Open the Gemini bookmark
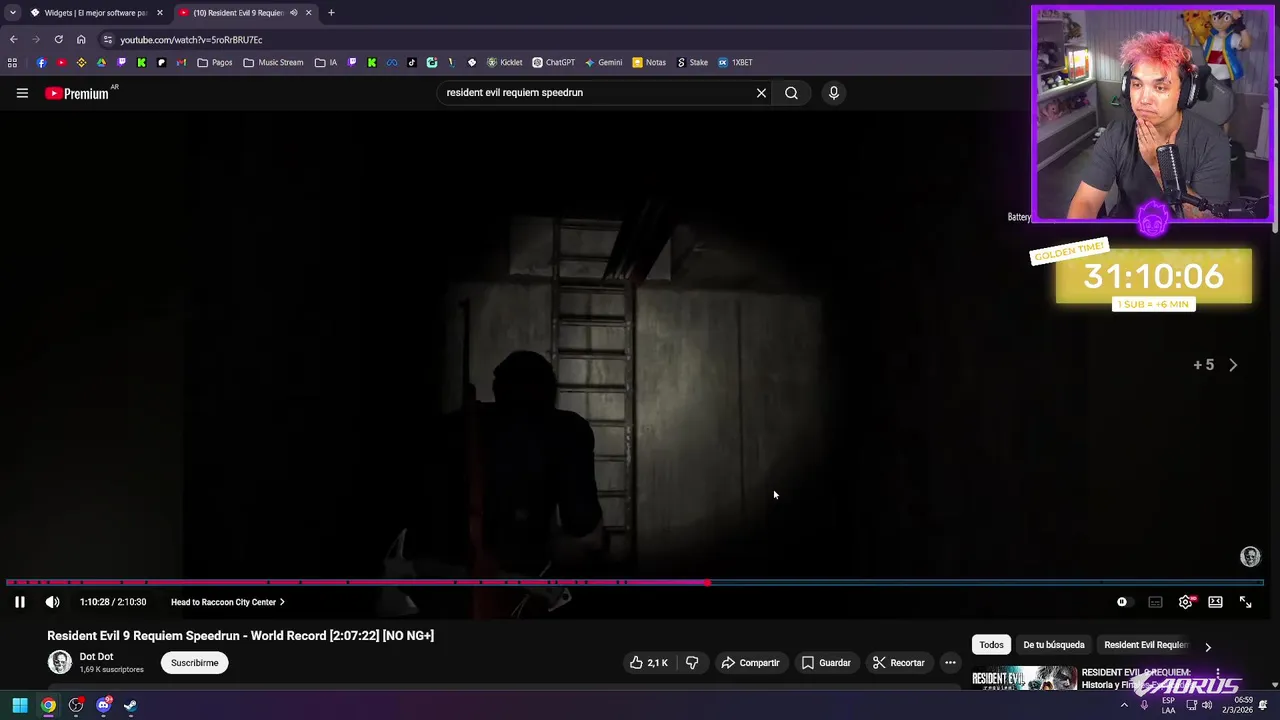Image resolution: width=1280 pixels, height=720 pixels. tap(603, 62)
